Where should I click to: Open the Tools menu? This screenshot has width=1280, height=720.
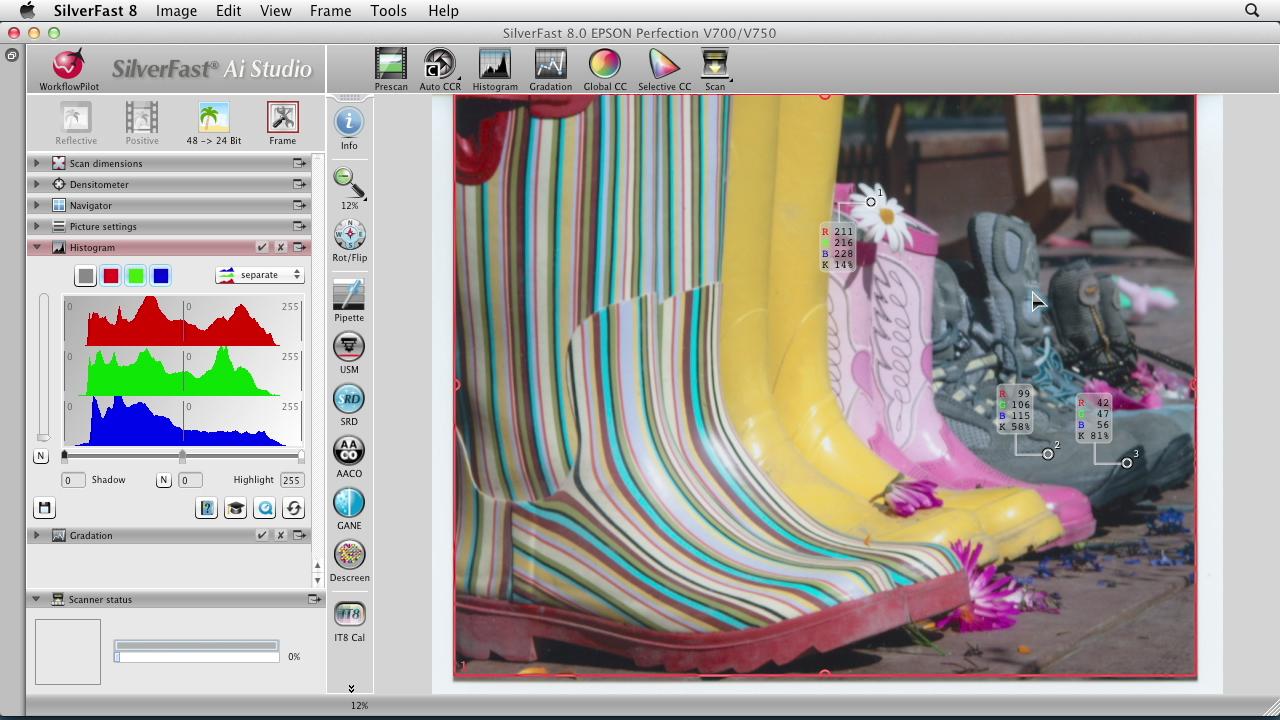[x=388, y=11]
